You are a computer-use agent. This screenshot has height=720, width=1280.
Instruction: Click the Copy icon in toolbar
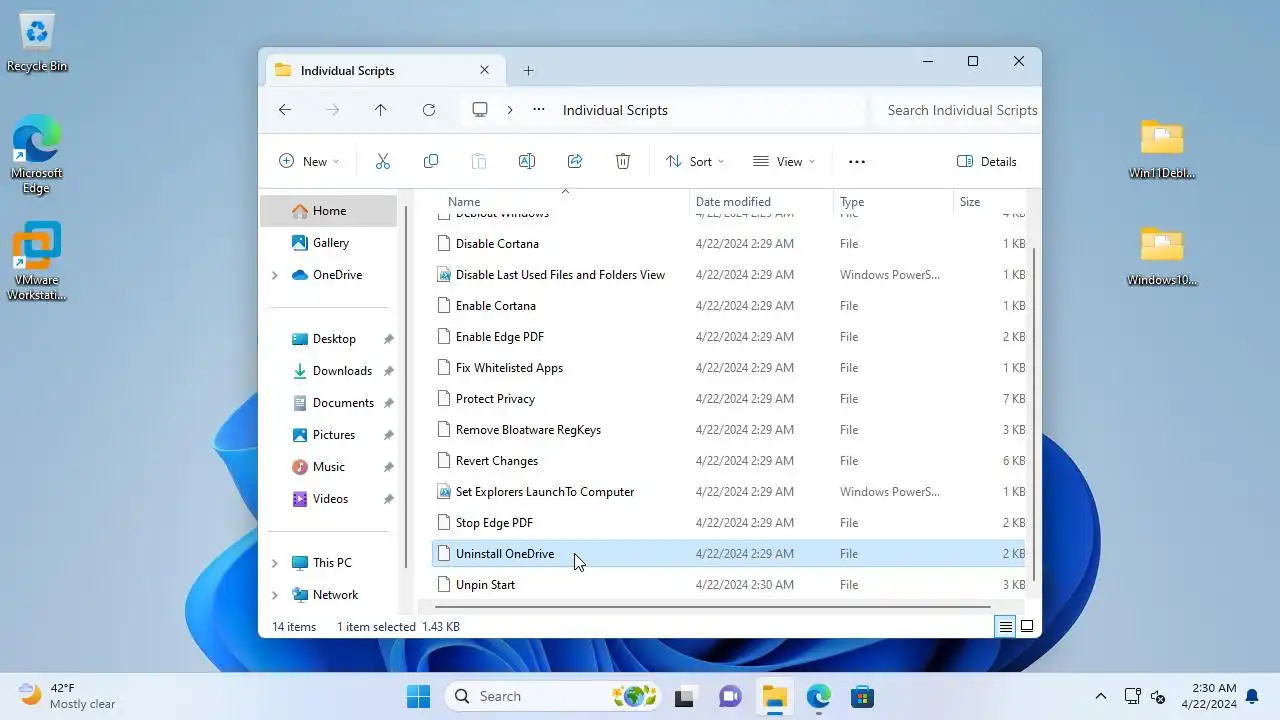[431, 161]
